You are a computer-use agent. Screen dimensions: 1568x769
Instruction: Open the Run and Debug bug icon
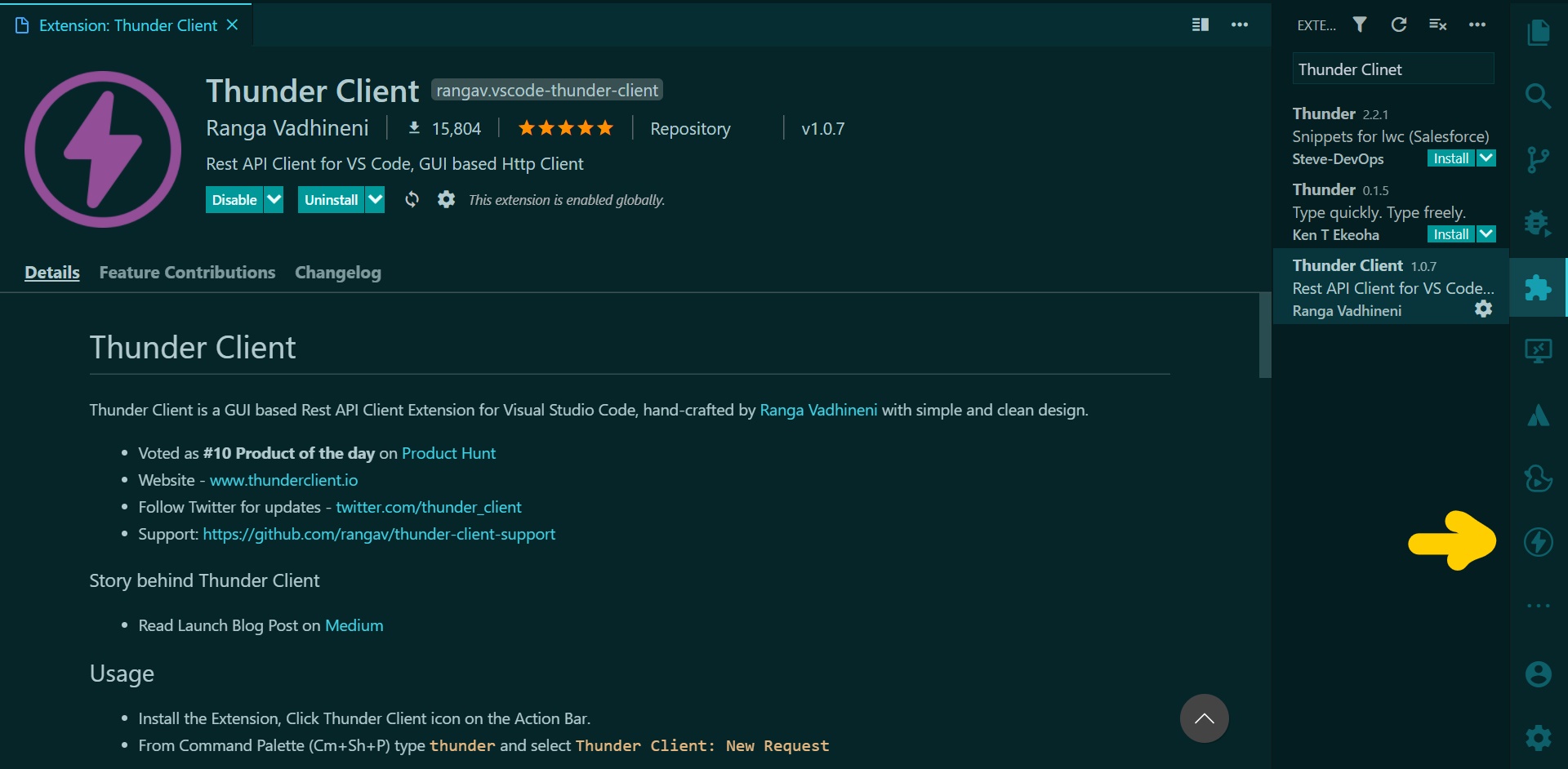tap(1539, 223)
